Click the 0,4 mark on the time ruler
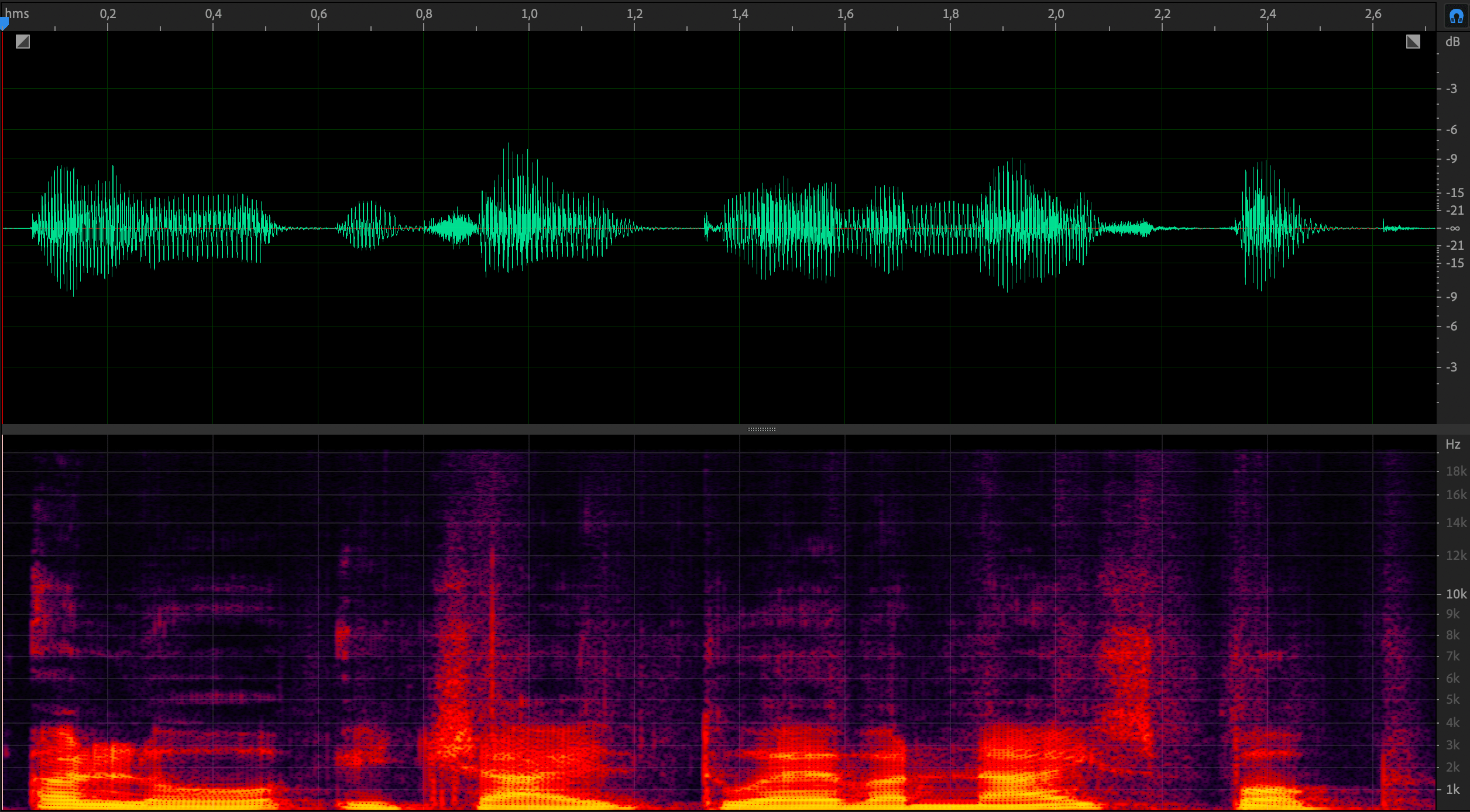This screenshot has height=812, width=1470. point(214,13)
